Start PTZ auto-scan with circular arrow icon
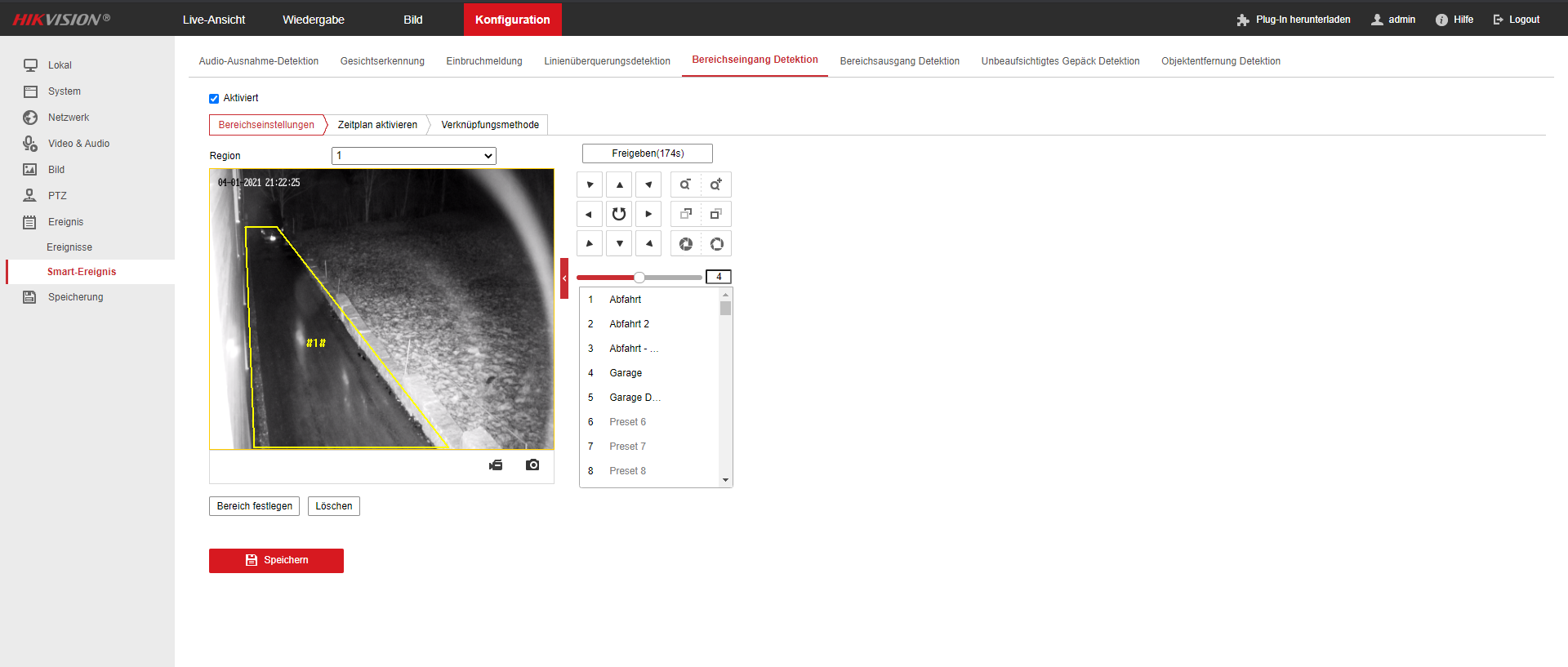Image resolution: width=1568 pixels, height=667 pixels. [619, 214]
